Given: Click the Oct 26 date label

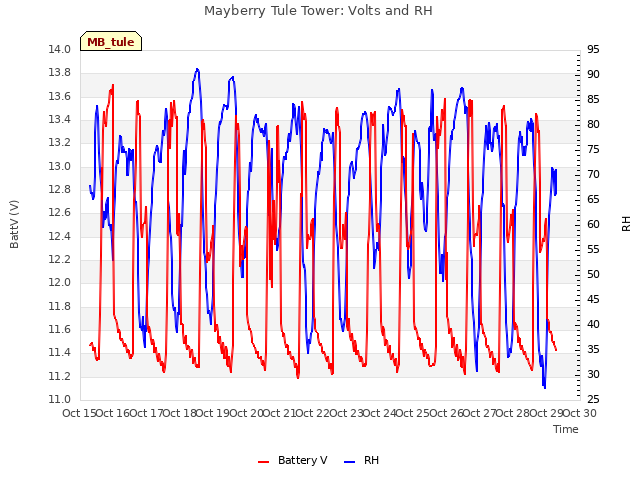Looking at the screenshot, I should pos(447,413).
